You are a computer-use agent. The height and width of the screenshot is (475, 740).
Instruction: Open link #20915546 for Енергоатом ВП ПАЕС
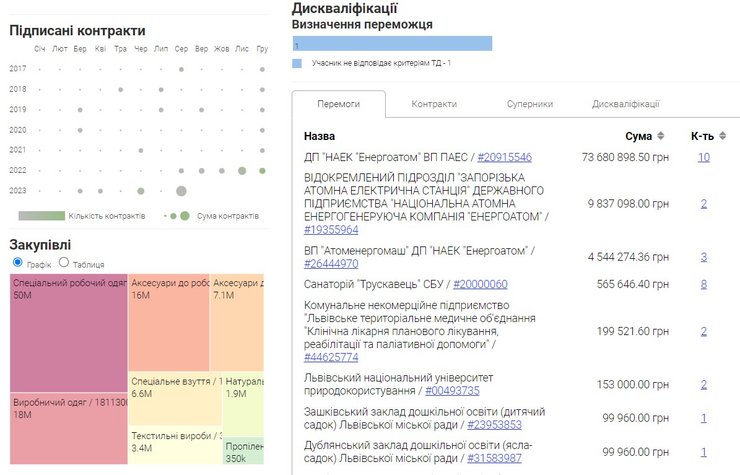(505, 157)
